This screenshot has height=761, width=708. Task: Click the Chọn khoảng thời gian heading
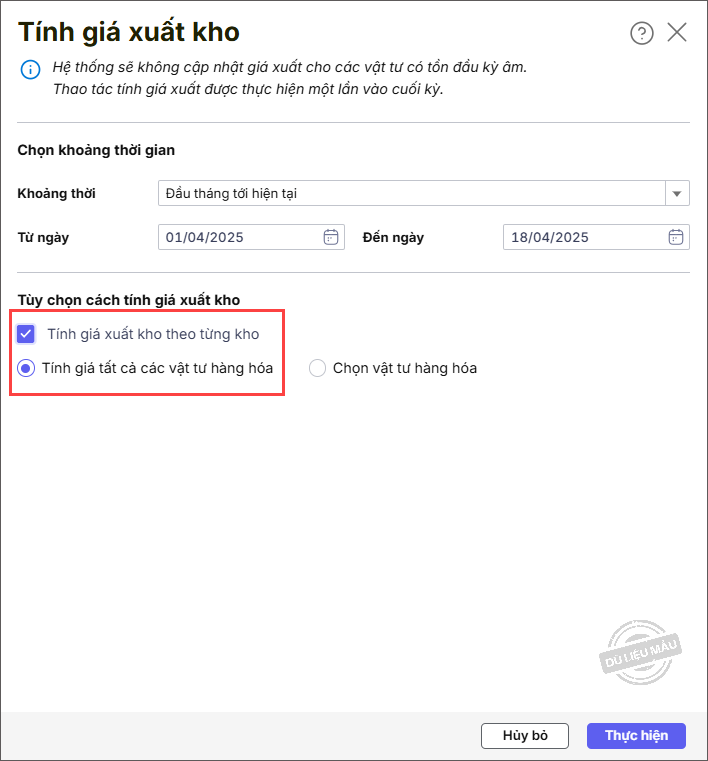96,150
